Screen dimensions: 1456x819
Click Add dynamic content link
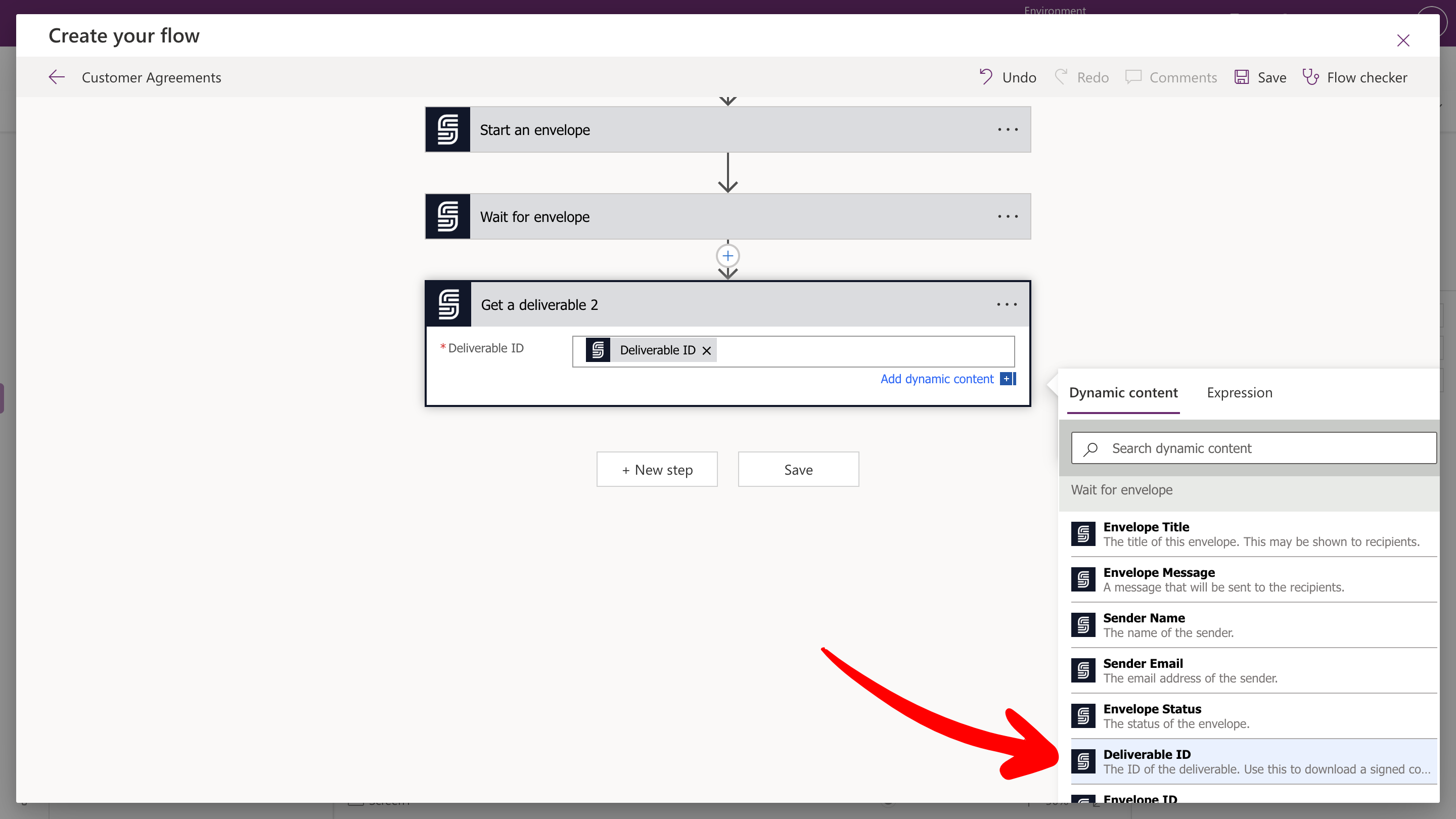pos(937,379)
